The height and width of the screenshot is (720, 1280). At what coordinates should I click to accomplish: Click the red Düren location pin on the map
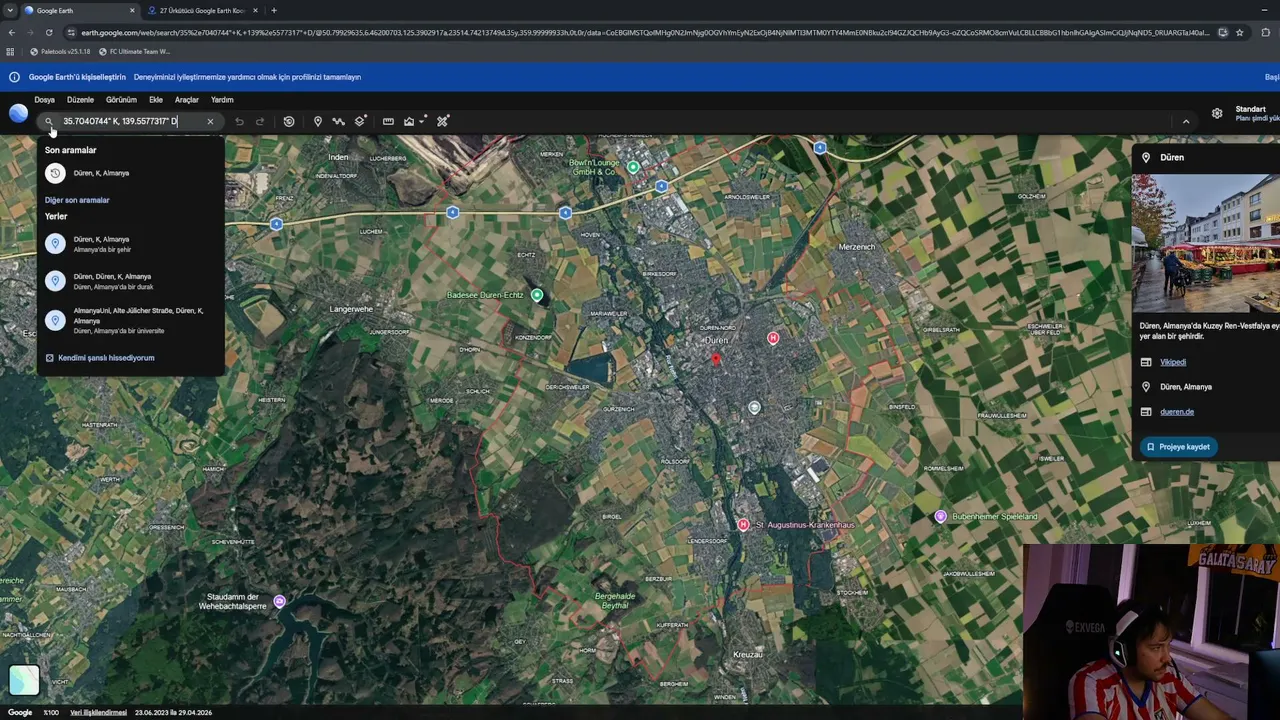(x=715, y=358)
